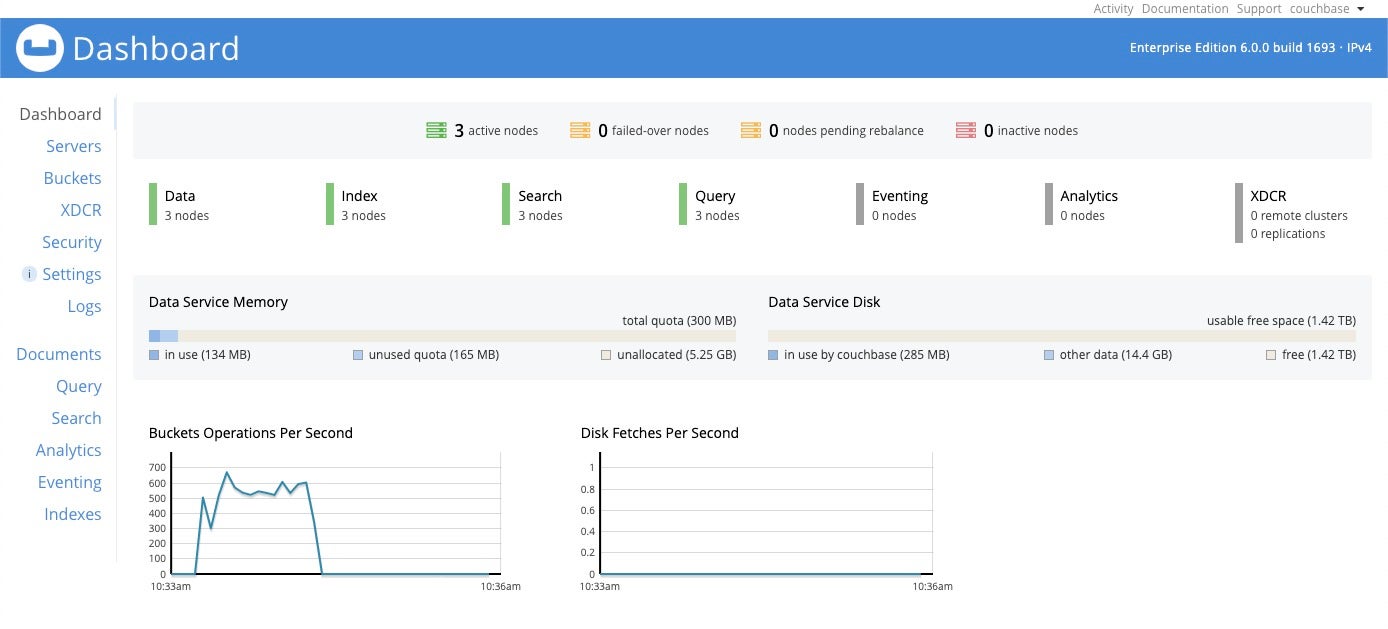Viewport: 1388px width, 629px height.
Task: View the Logs page
Action: (x=85, y=306)
